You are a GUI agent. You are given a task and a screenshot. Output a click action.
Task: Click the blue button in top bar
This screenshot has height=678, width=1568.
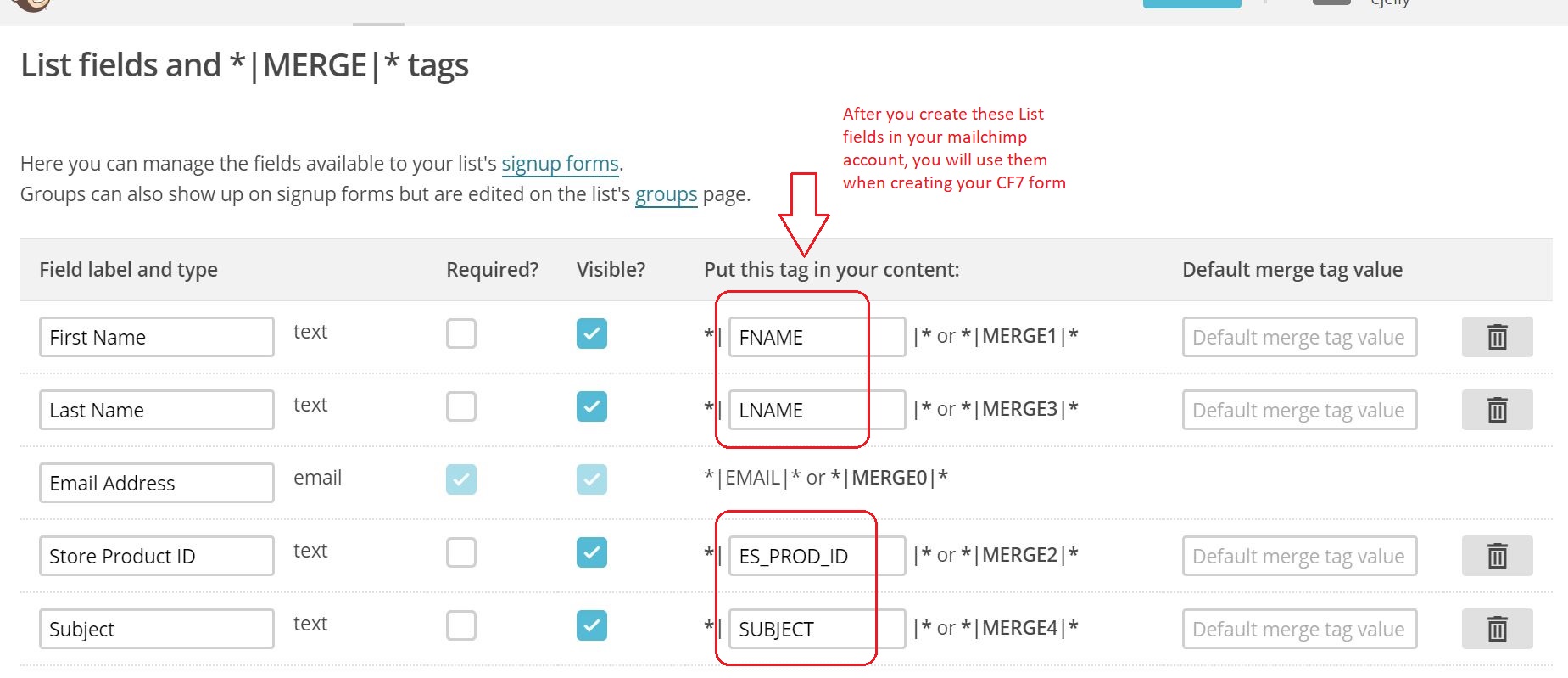pyautogui.click(x=1191, y=3)
